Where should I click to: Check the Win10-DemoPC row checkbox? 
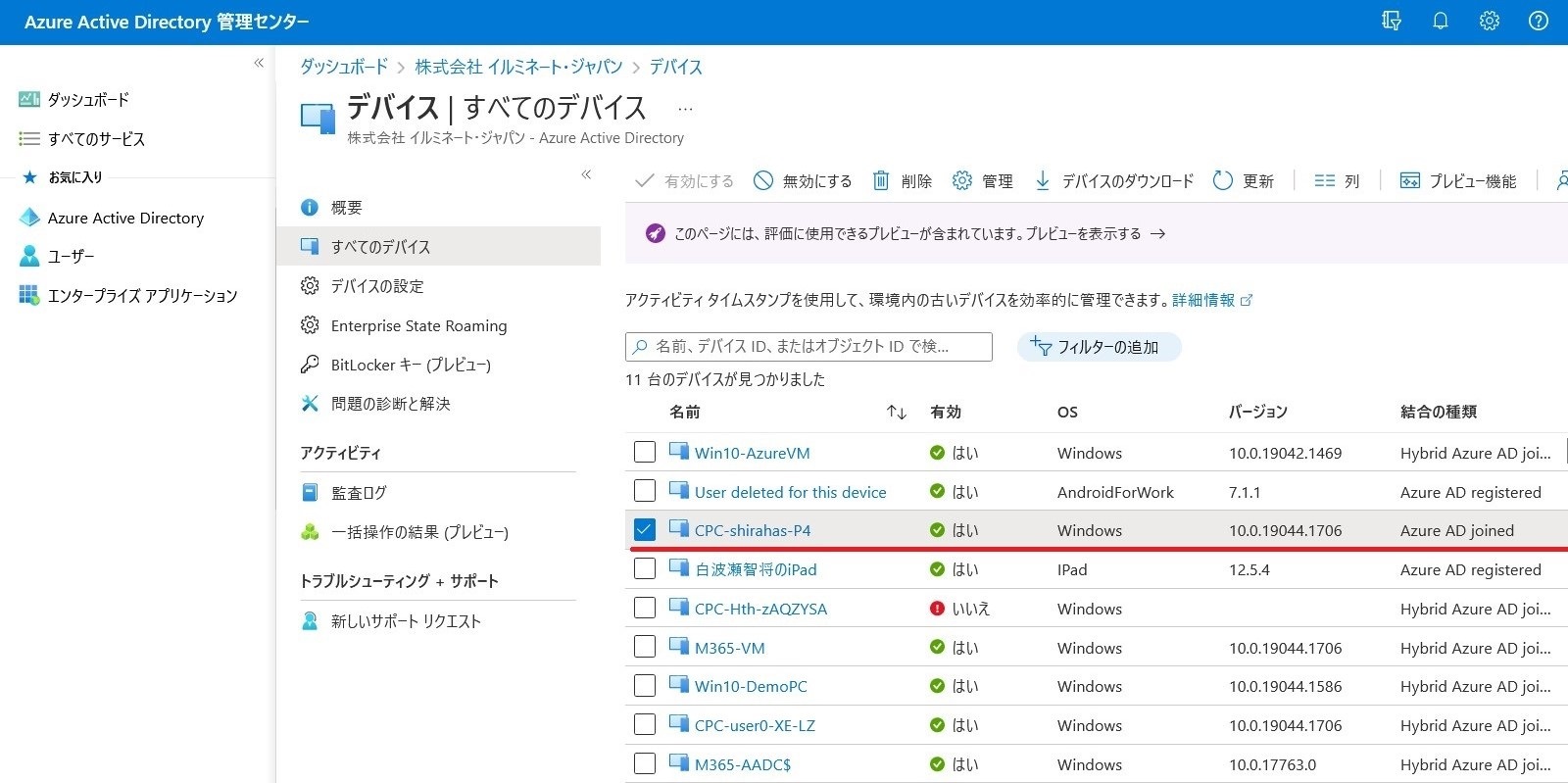pyautogui.click(x=644, y=686)
